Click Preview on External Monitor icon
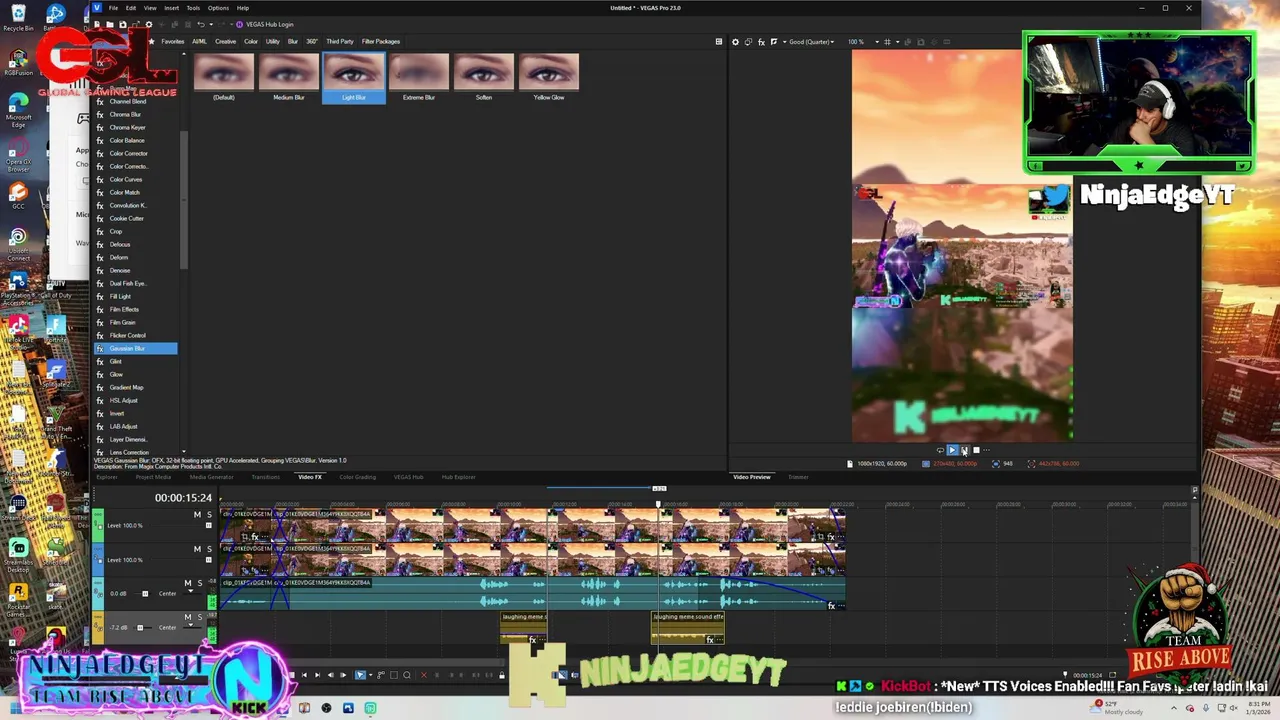 pos(748,42)
